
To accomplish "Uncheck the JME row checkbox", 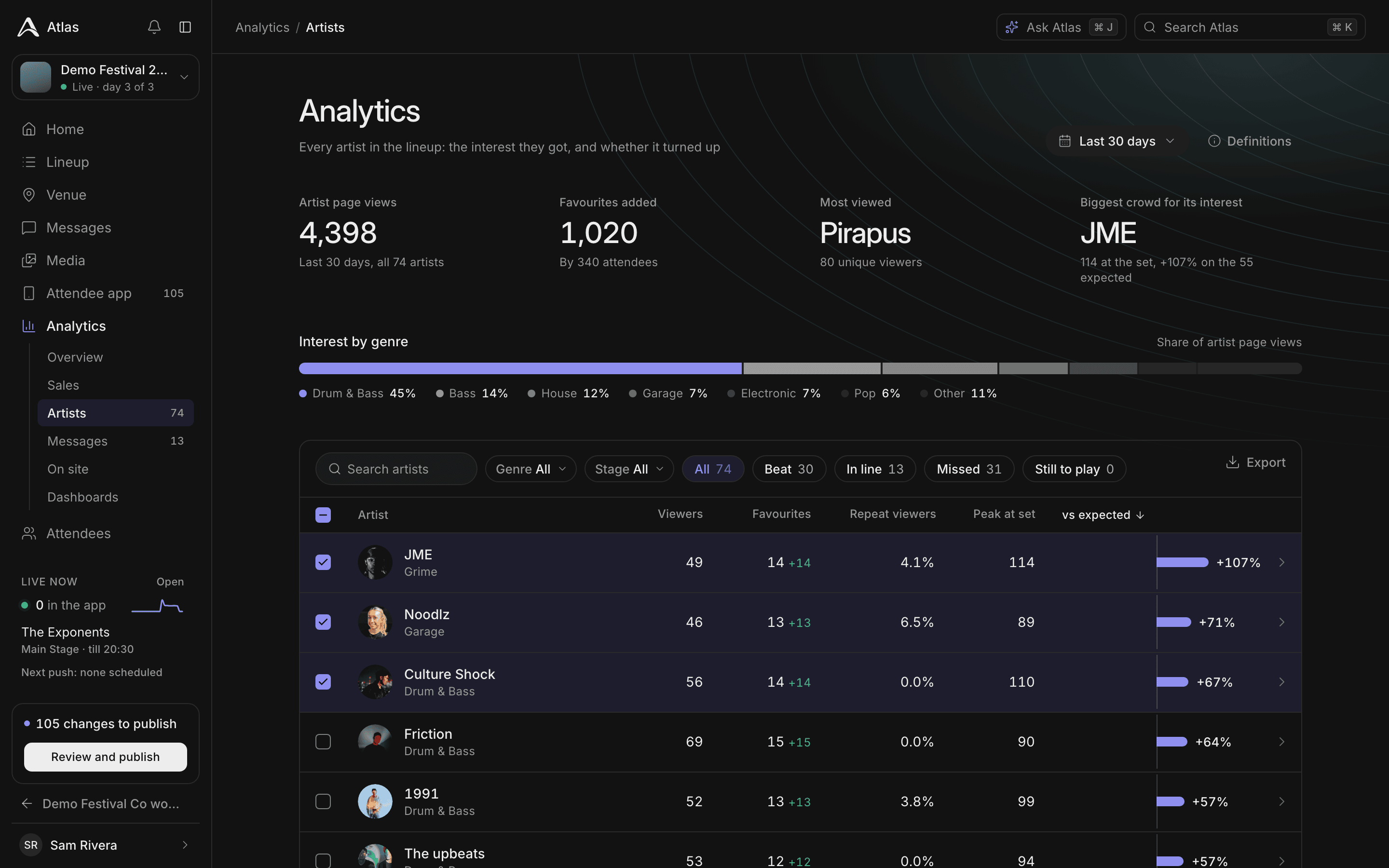I will click(x=323, y=562).
